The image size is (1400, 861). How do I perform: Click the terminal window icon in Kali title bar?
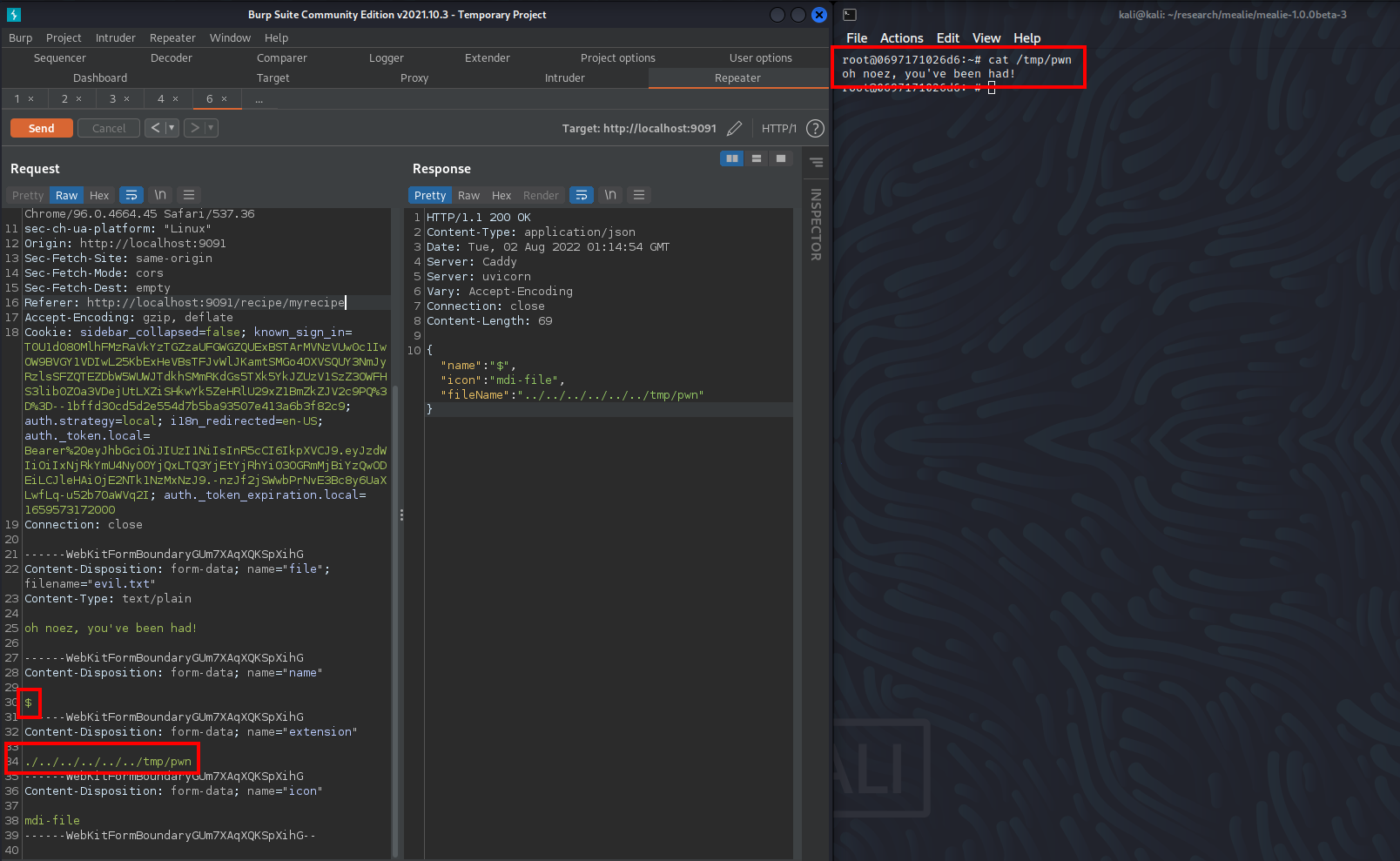coord(850,15)
